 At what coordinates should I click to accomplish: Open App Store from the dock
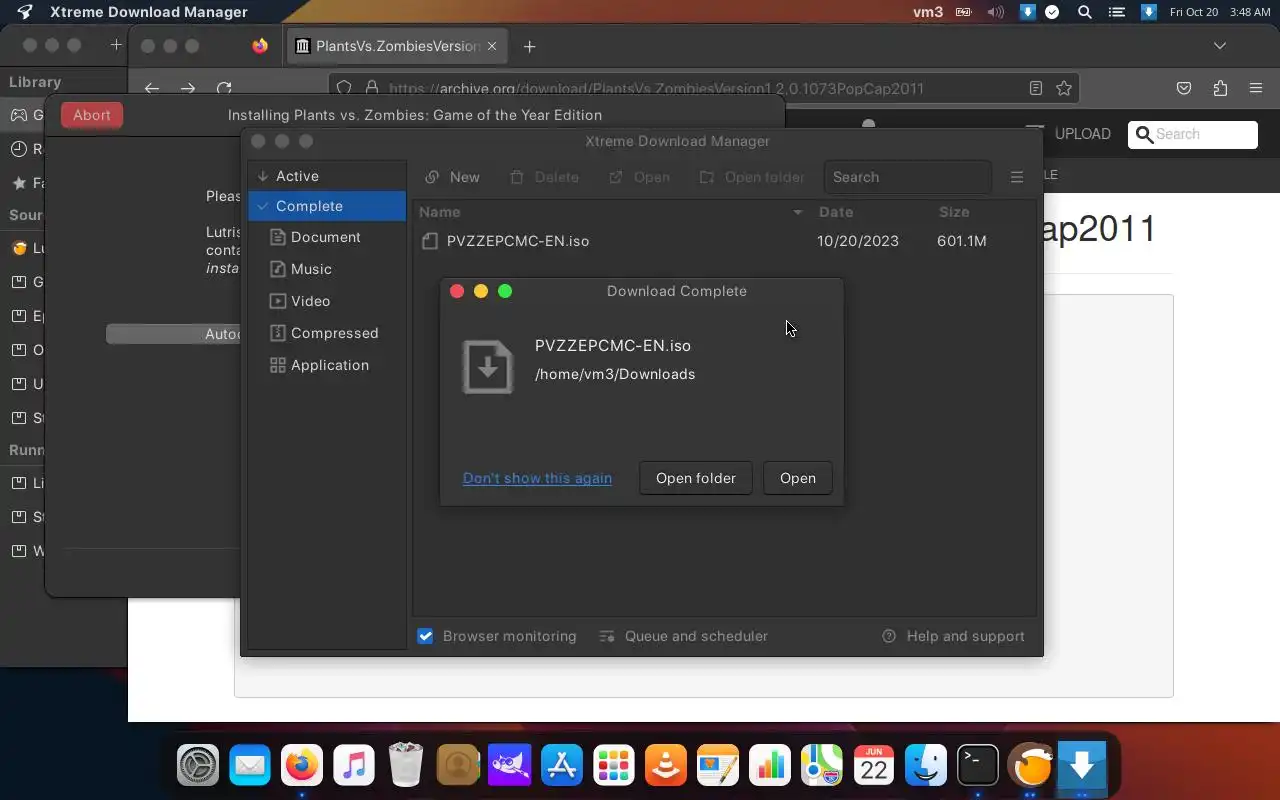point(562,767)
